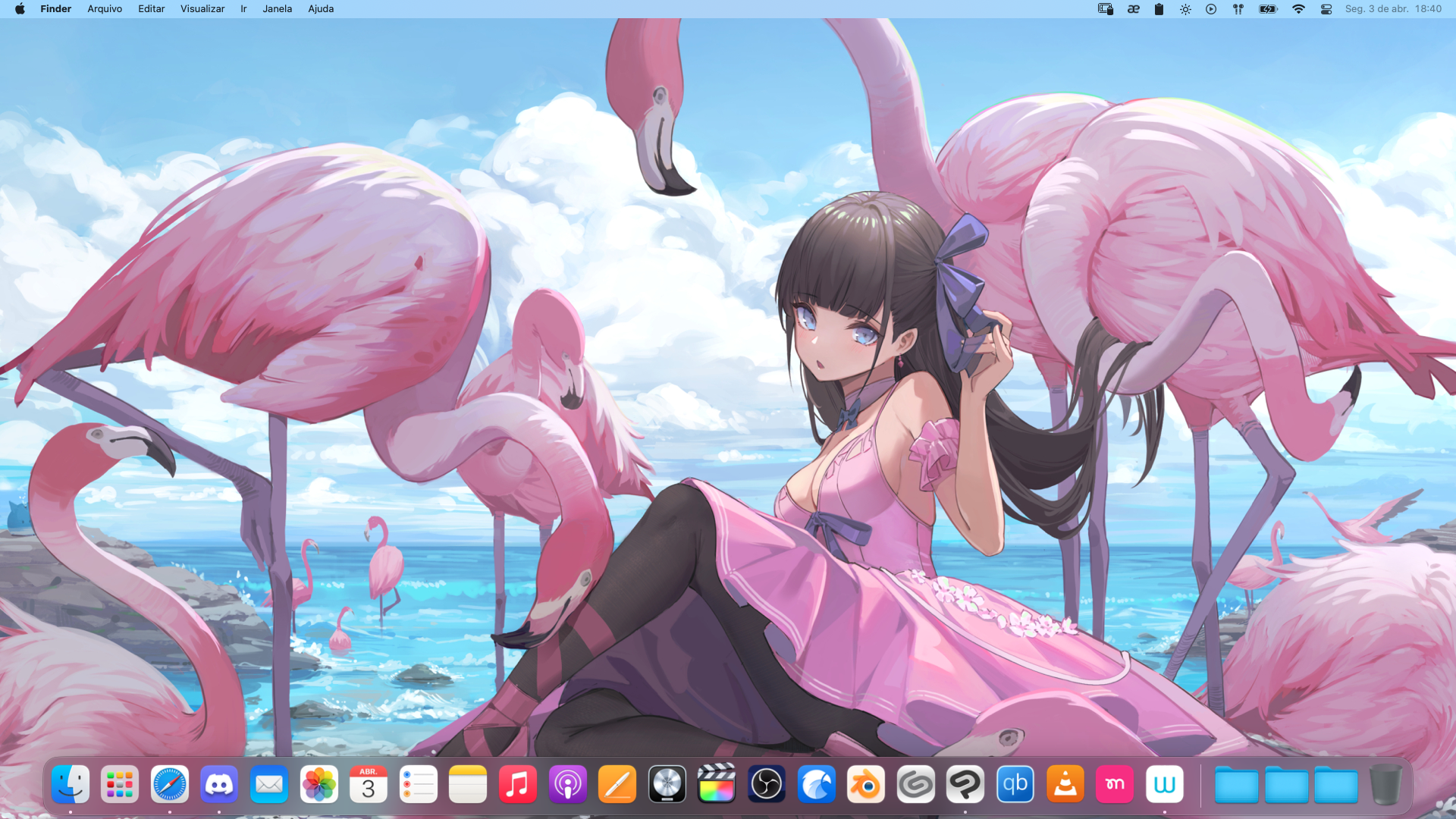Expand the battery status menu
The width and height of the screenshot is (1456, 819).
coord(1268,9)
